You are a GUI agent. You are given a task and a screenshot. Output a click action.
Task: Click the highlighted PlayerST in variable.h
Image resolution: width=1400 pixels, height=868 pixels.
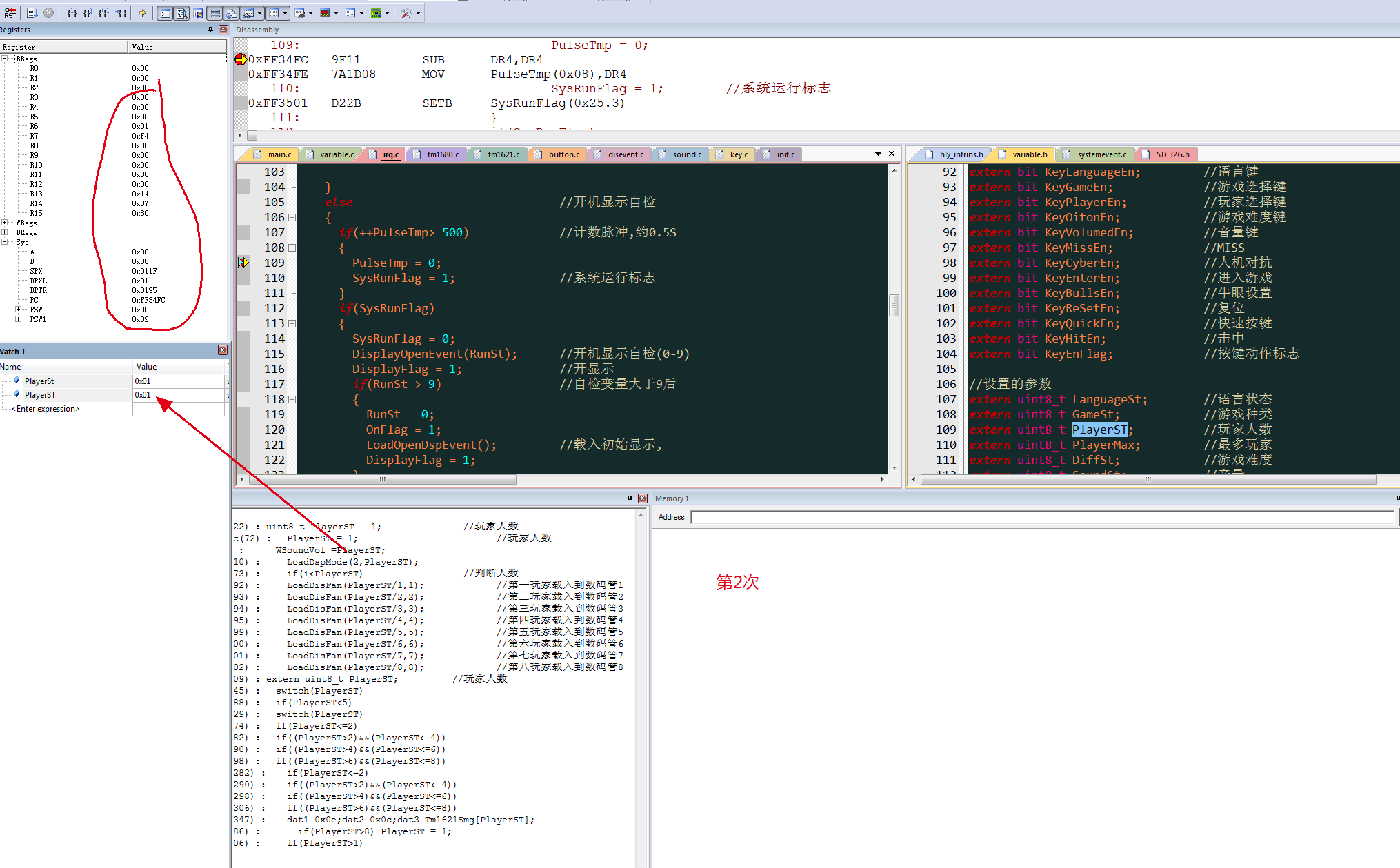pyautogui.click(x=1099, y=430)
